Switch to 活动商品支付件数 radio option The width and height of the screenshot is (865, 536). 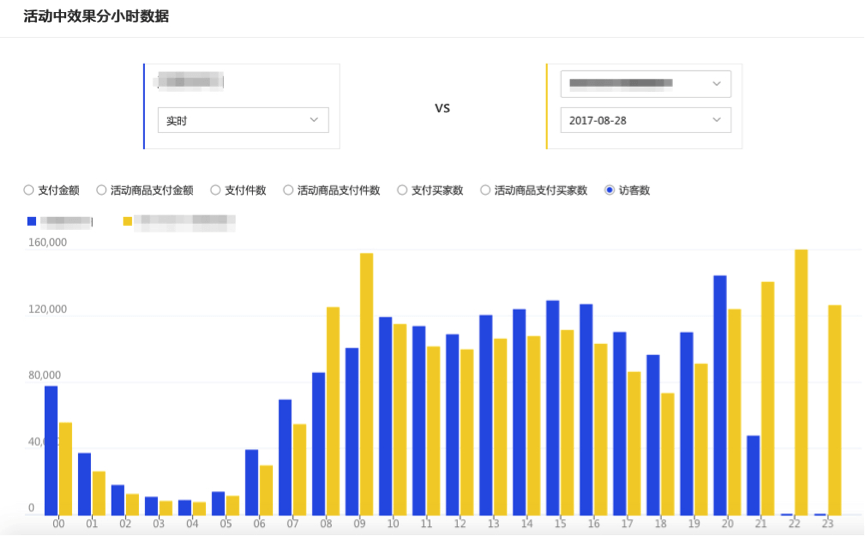[288, 190]
